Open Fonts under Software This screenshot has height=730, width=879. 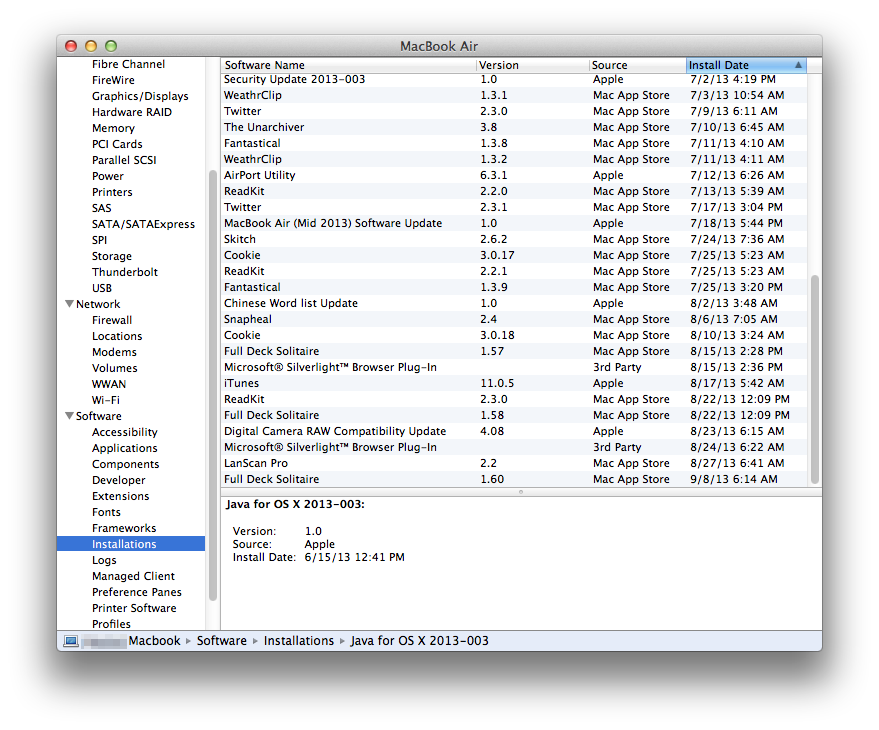coord(106,512)
